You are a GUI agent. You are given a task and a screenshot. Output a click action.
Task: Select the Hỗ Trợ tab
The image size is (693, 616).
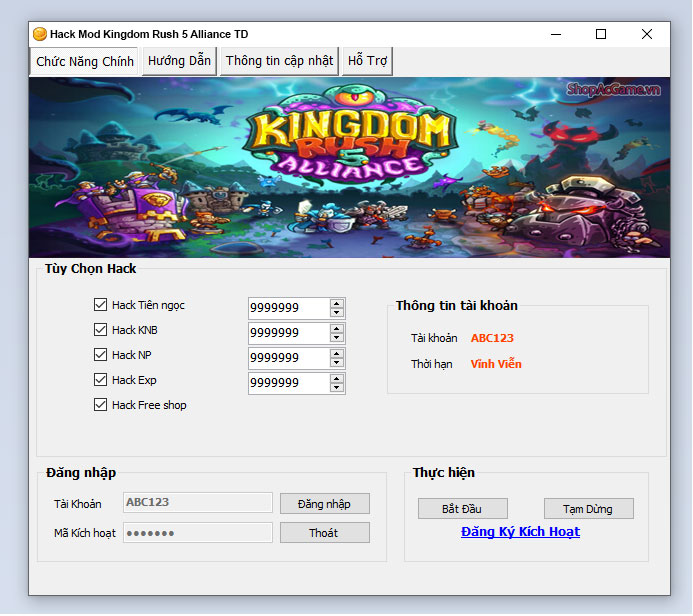pos(367,61)
